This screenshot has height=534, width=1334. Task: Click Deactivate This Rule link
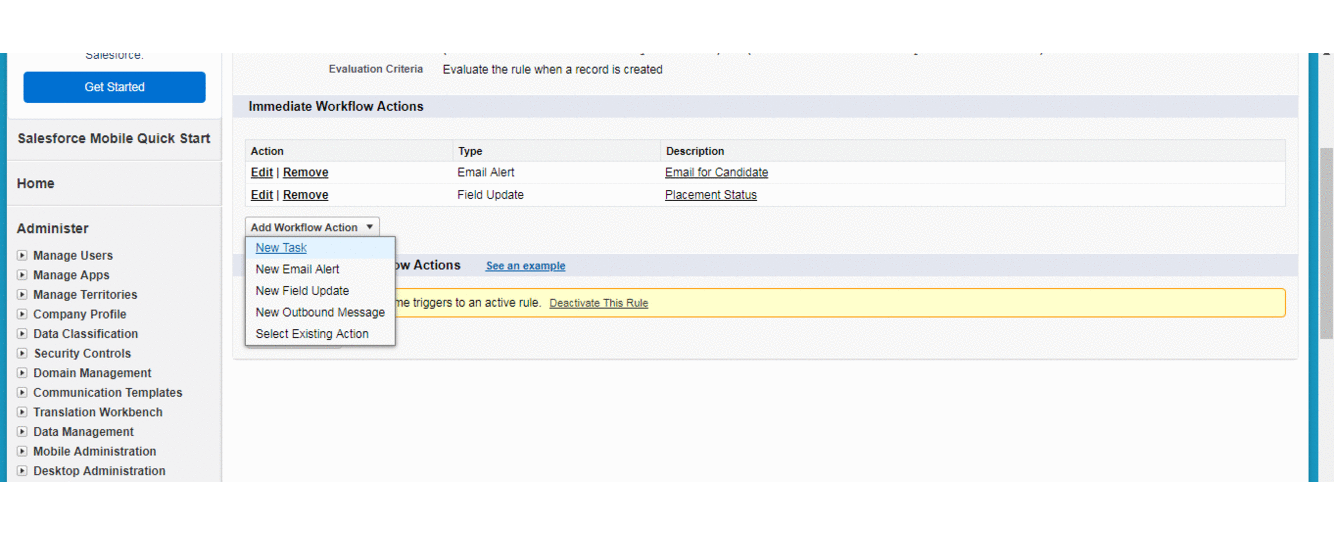pos(598,303)
